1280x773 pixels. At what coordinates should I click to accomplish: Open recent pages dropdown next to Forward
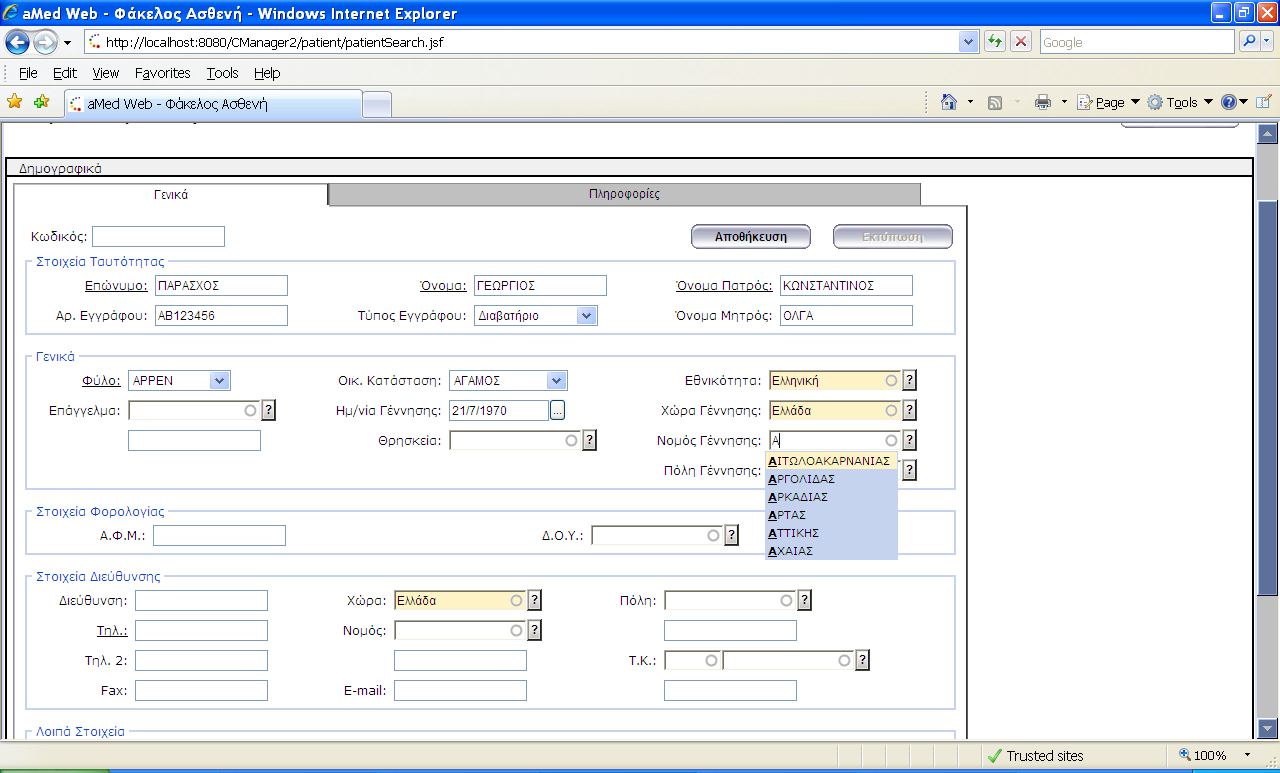67,42
